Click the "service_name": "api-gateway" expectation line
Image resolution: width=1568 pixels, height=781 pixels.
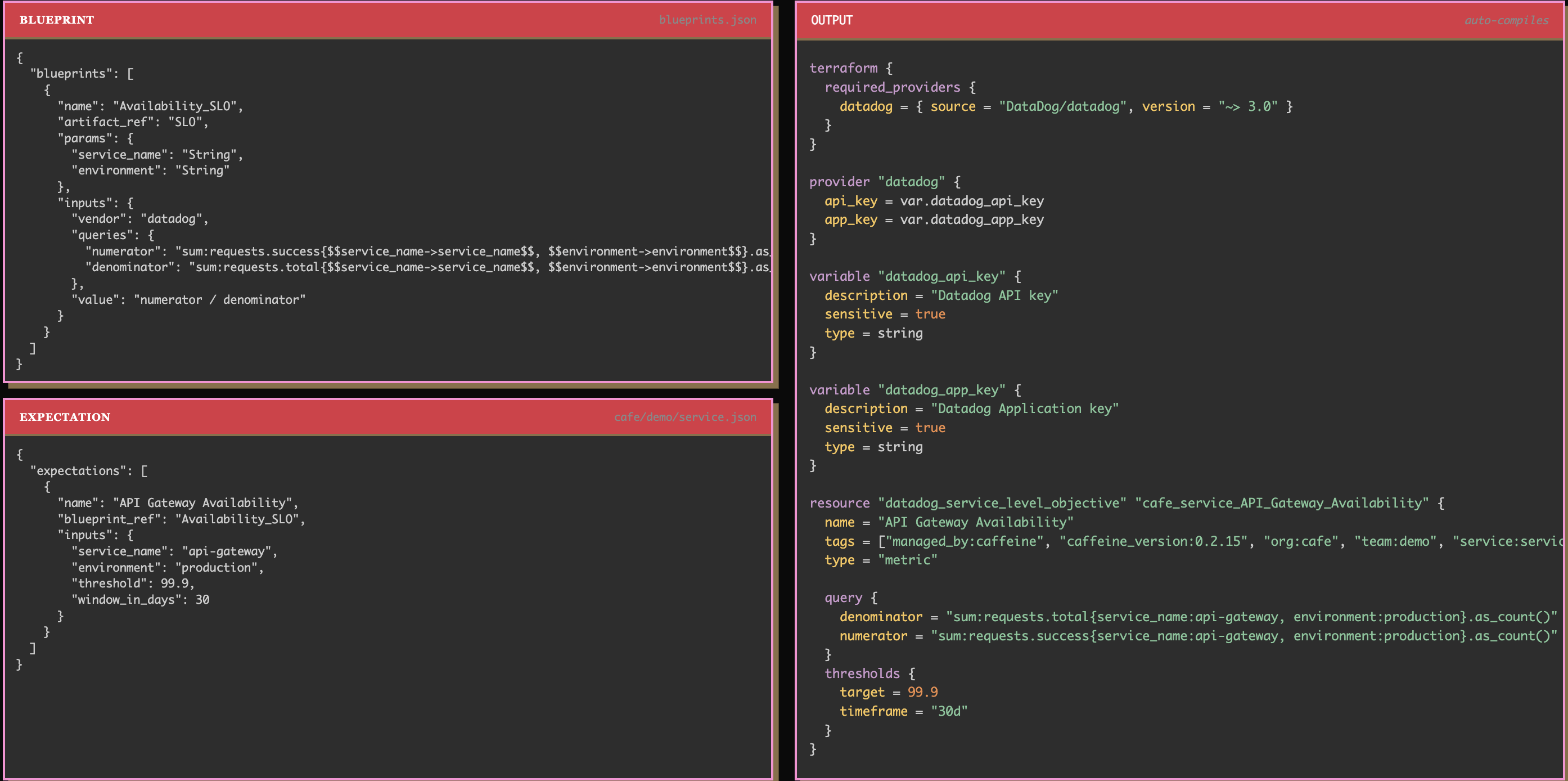coord(174,551)
